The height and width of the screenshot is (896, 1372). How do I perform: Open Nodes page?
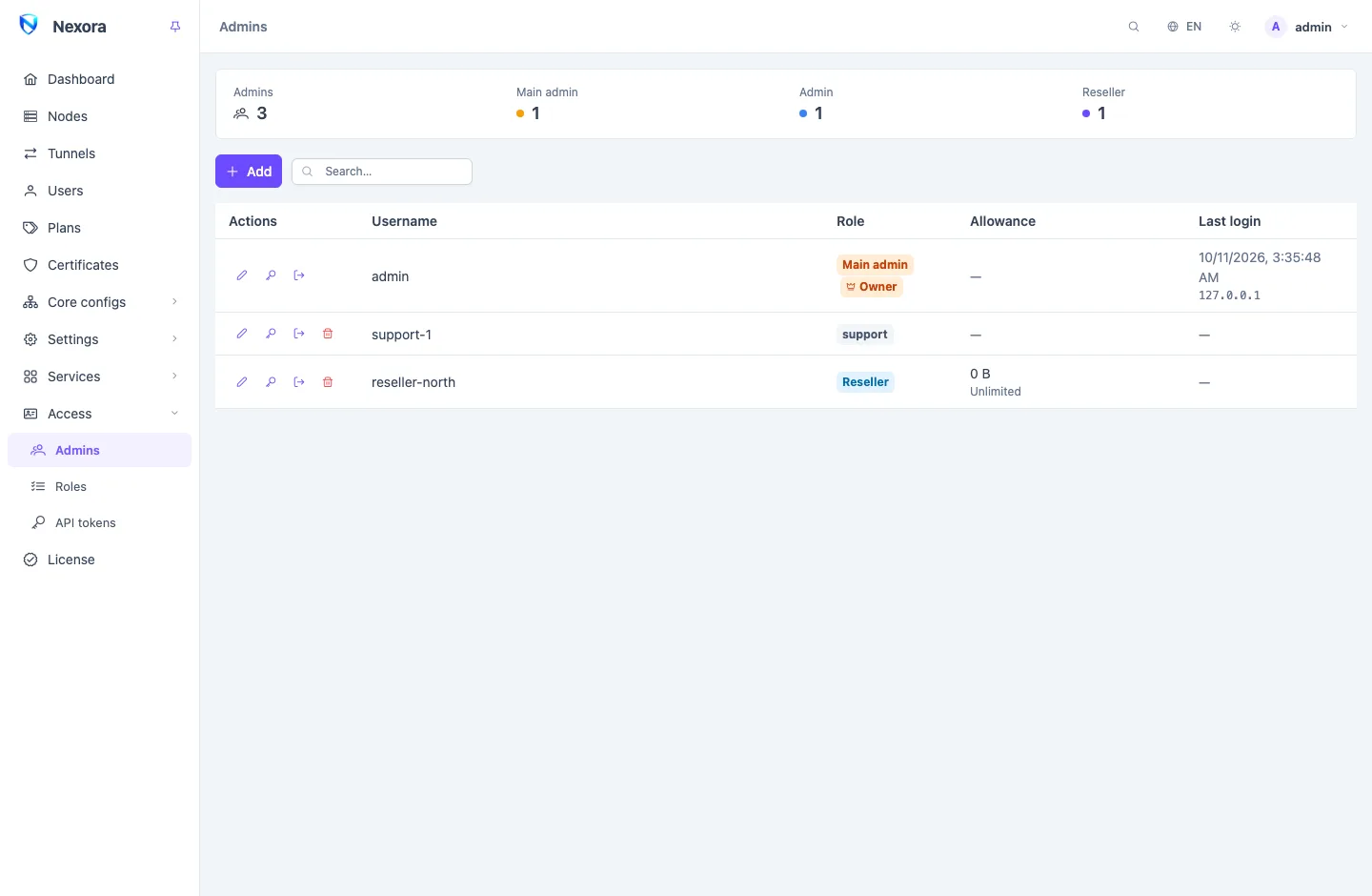pos(99,116)
